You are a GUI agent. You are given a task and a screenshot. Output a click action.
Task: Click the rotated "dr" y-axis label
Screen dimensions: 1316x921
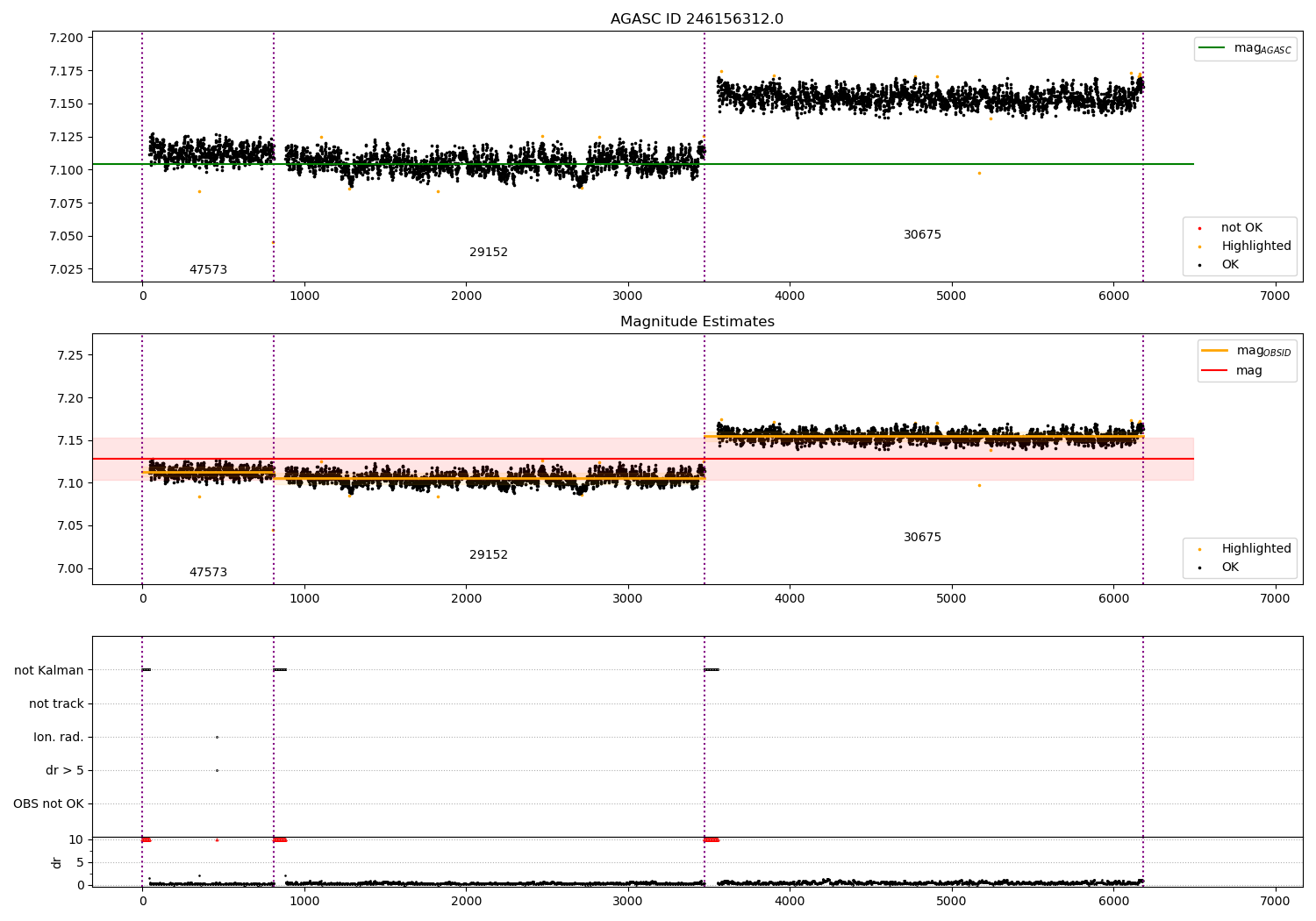tap(57, 862)
